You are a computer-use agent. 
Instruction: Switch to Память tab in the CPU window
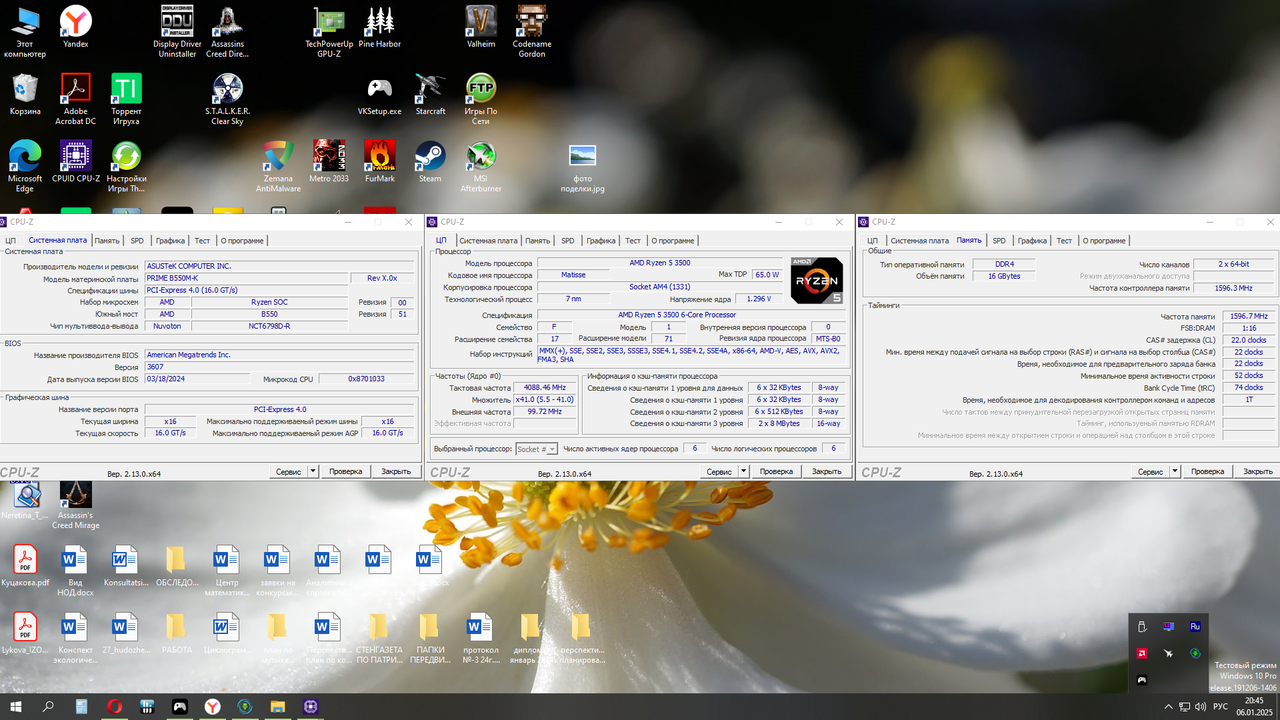538,240
